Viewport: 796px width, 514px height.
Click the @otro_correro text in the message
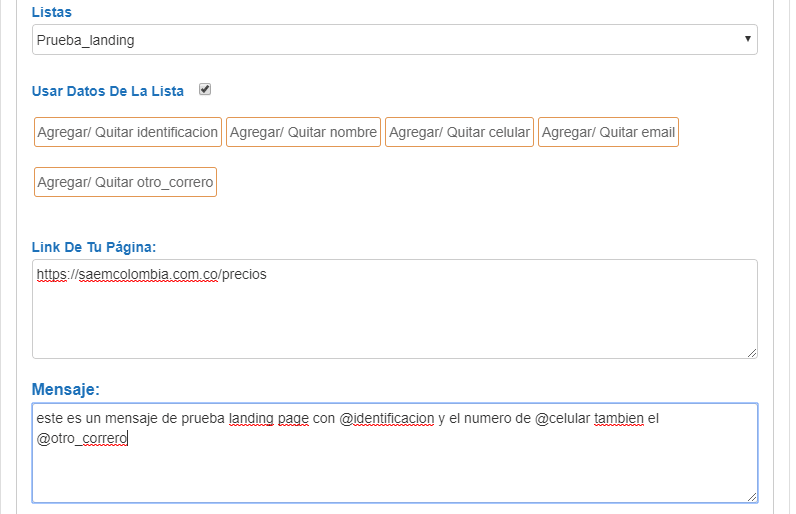click(82, 438)
